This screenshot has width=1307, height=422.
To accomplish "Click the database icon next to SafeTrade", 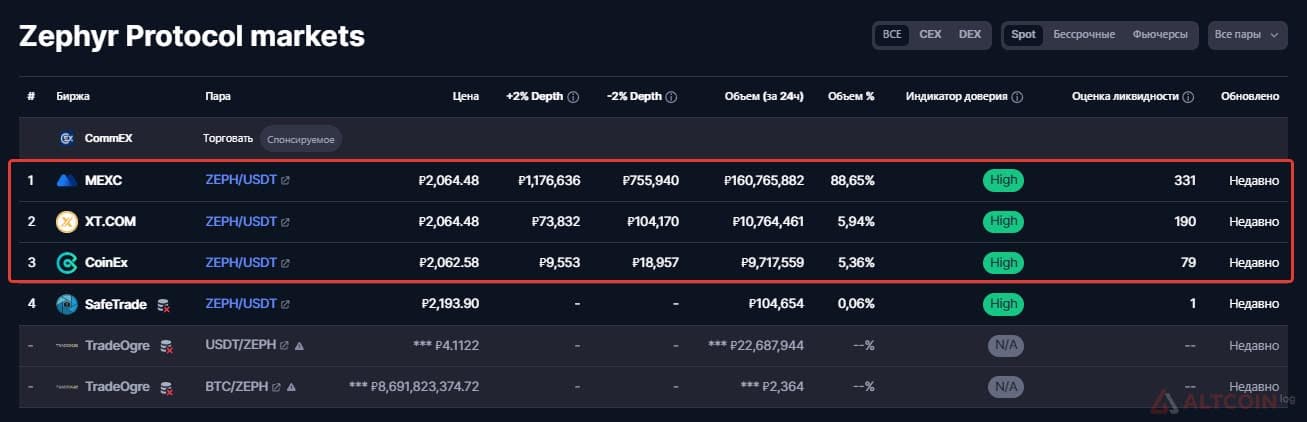I will click(164, 305).
